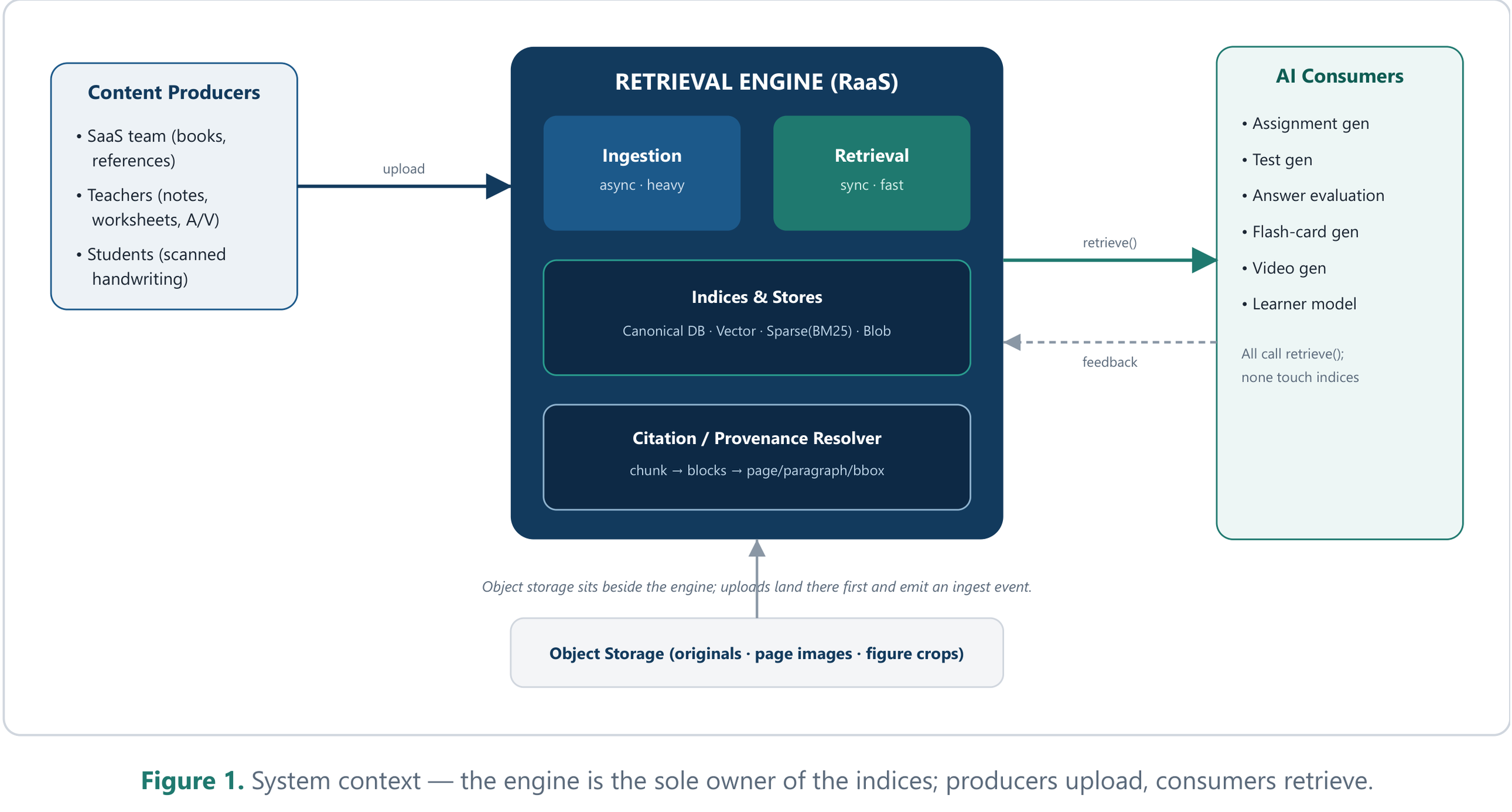This screenshot has width=1512, height=812.
Task: Click the Ingestion box in the engine
Action: click(x=641, y=173)
